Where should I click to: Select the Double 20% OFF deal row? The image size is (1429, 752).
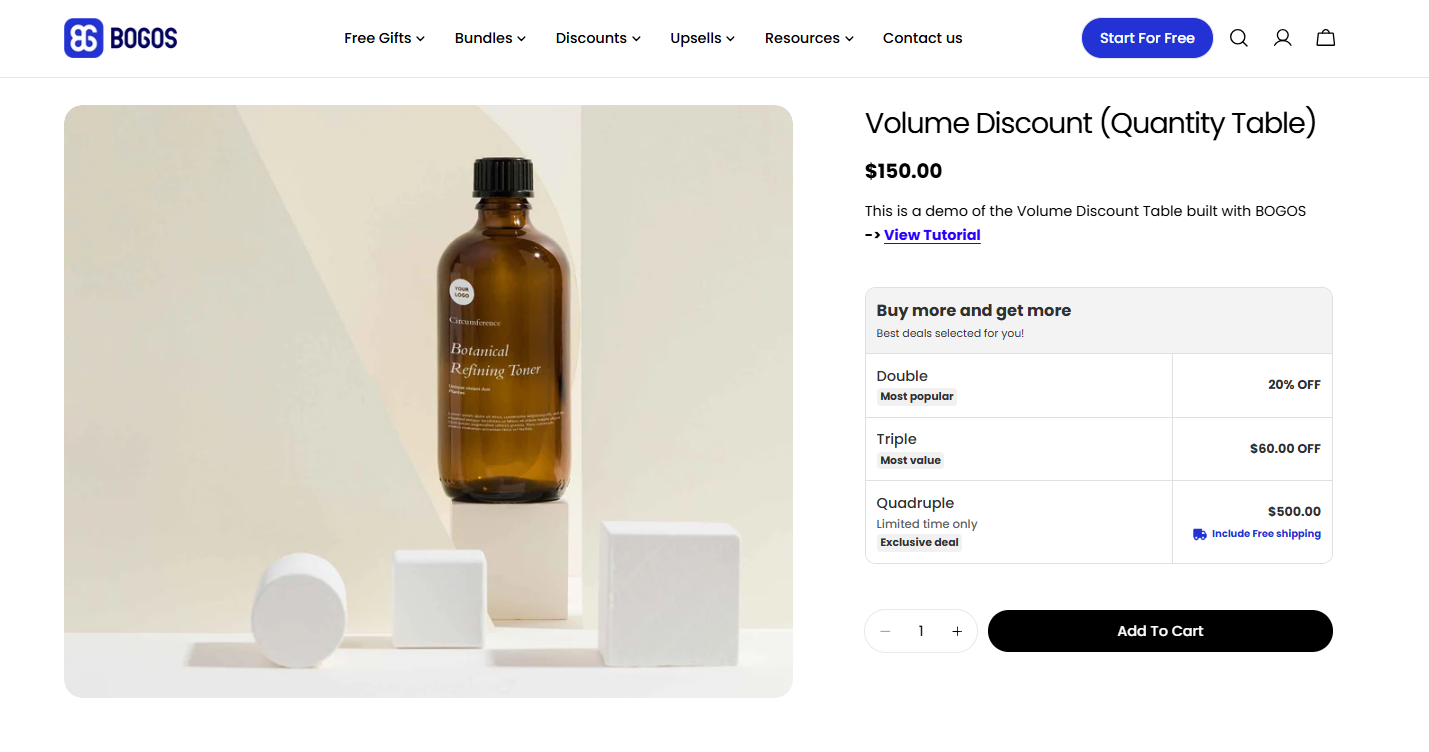pyautogui.click(x=1098, y=385)
